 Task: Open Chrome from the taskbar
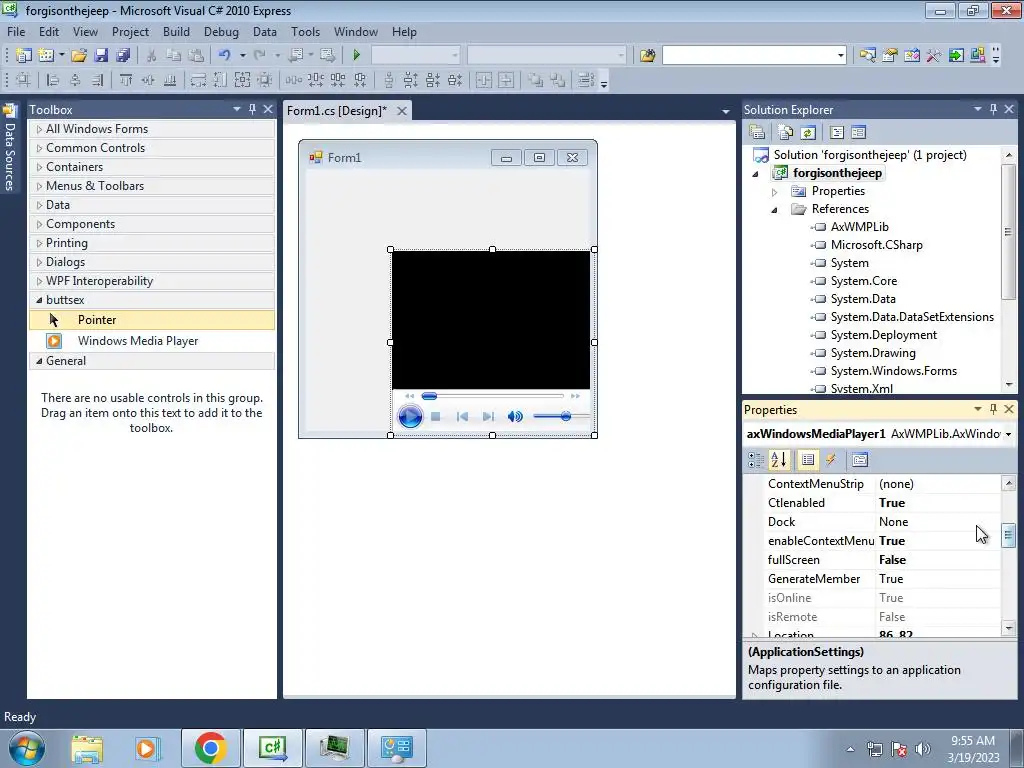210,748
